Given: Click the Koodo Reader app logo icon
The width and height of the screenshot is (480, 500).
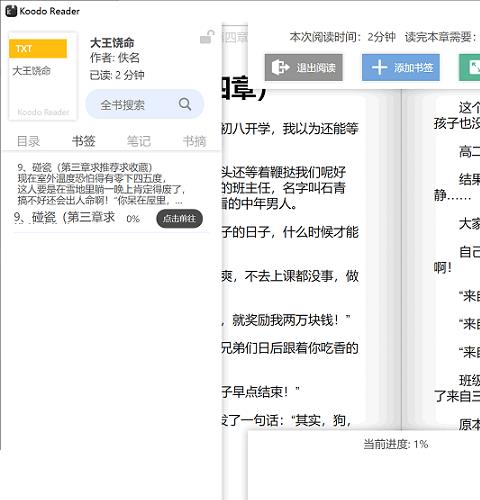Looking at the screenshot, I should point(11,11).
